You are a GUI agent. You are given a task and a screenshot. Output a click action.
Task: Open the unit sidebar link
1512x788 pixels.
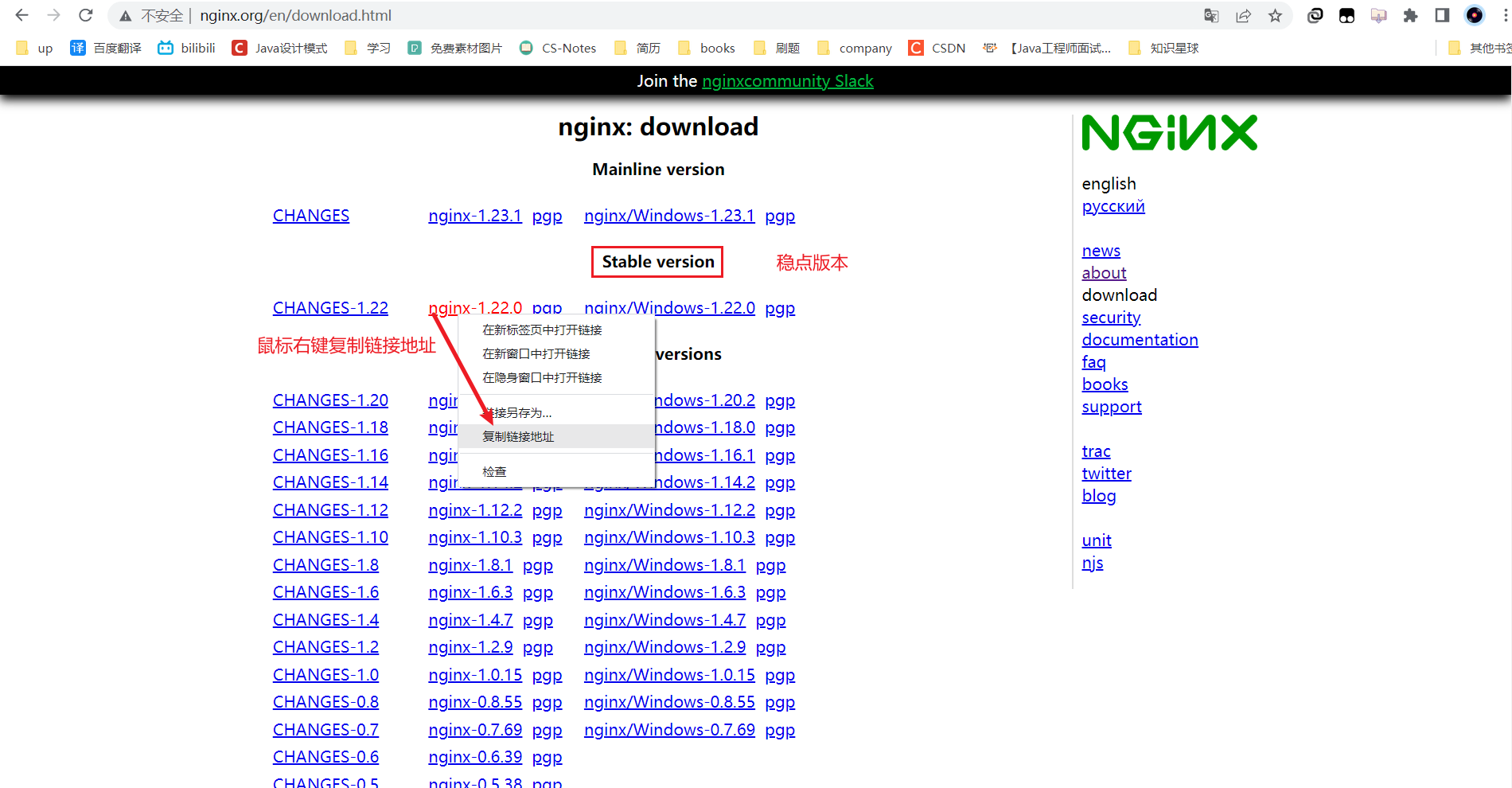click(1097, 540)
